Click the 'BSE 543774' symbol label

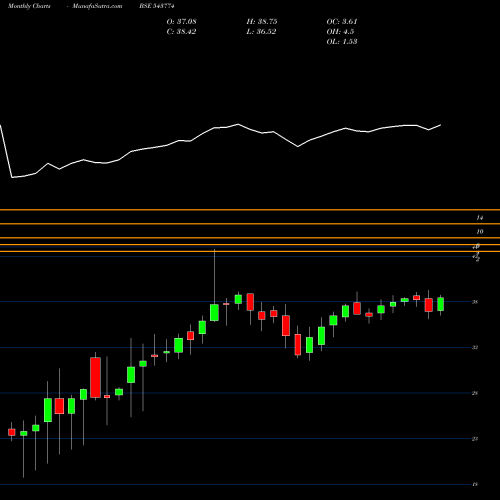point(157,6)
